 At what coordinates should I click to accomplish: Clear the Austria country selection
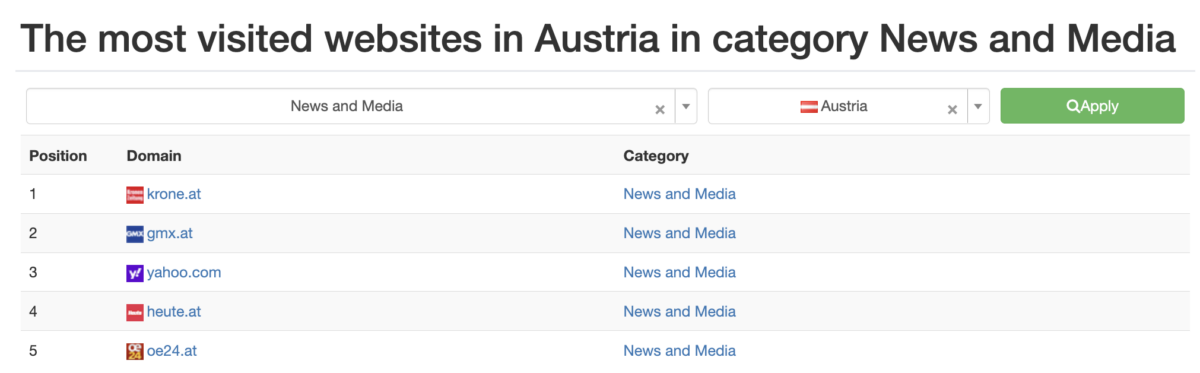pyautogui.click(x=953, y=109)
